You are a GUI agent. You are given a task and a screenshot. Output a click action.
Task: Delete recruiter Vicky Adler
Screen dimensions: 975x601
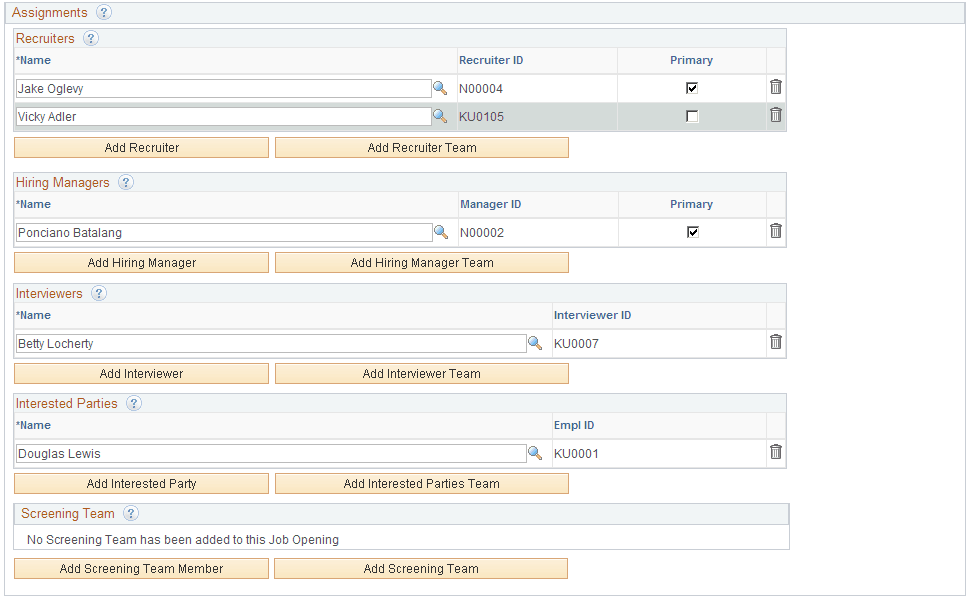775,115
